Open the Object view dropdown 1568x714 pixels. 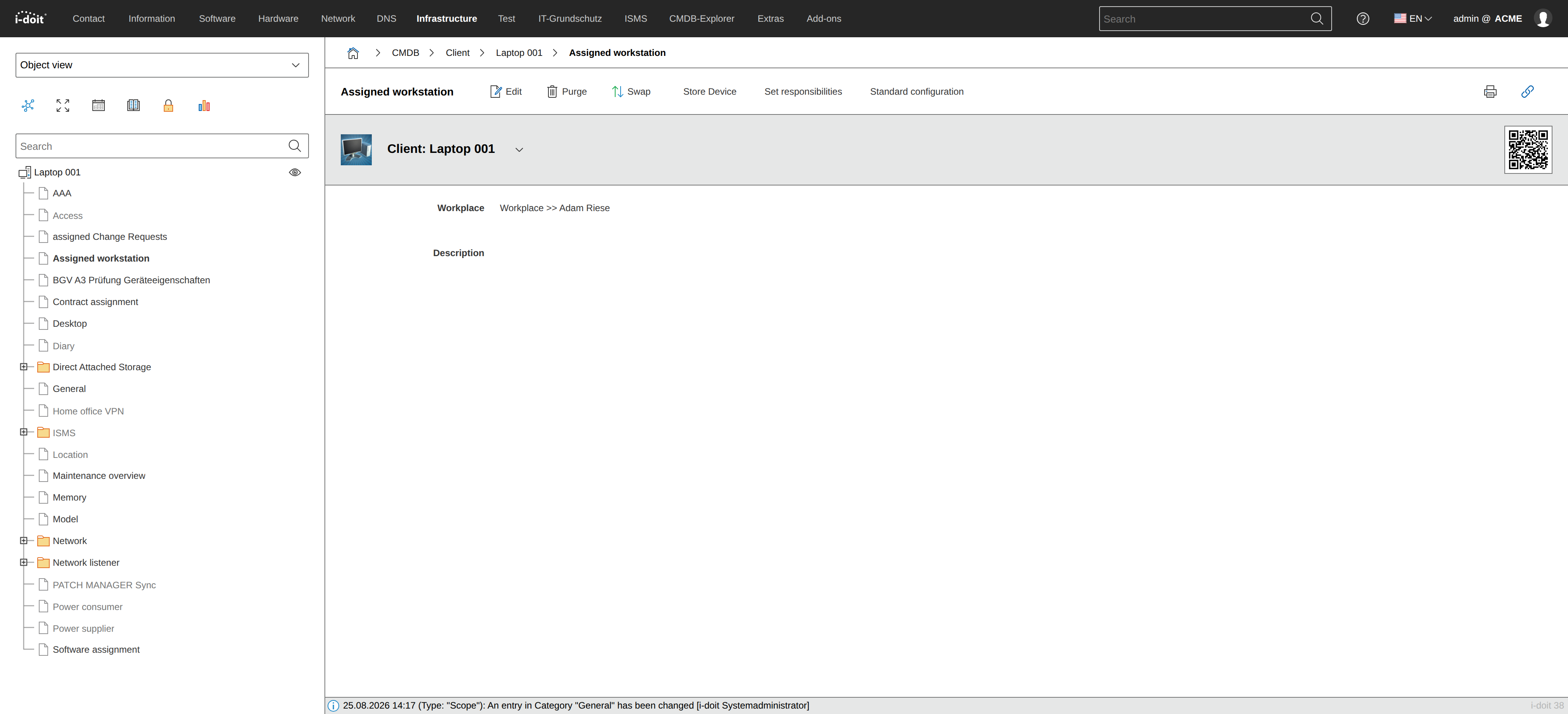[x=162, y=65]
